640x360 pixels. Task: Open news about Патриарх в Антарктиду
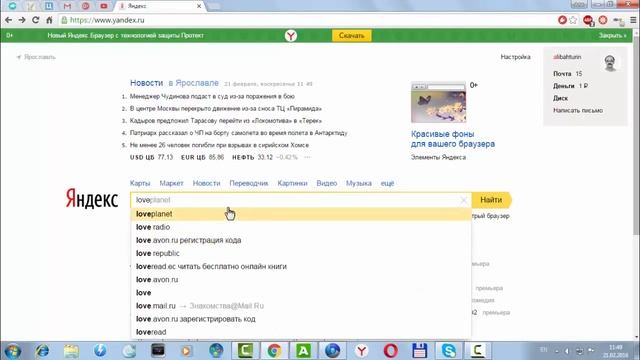click(x=238, y=133)
